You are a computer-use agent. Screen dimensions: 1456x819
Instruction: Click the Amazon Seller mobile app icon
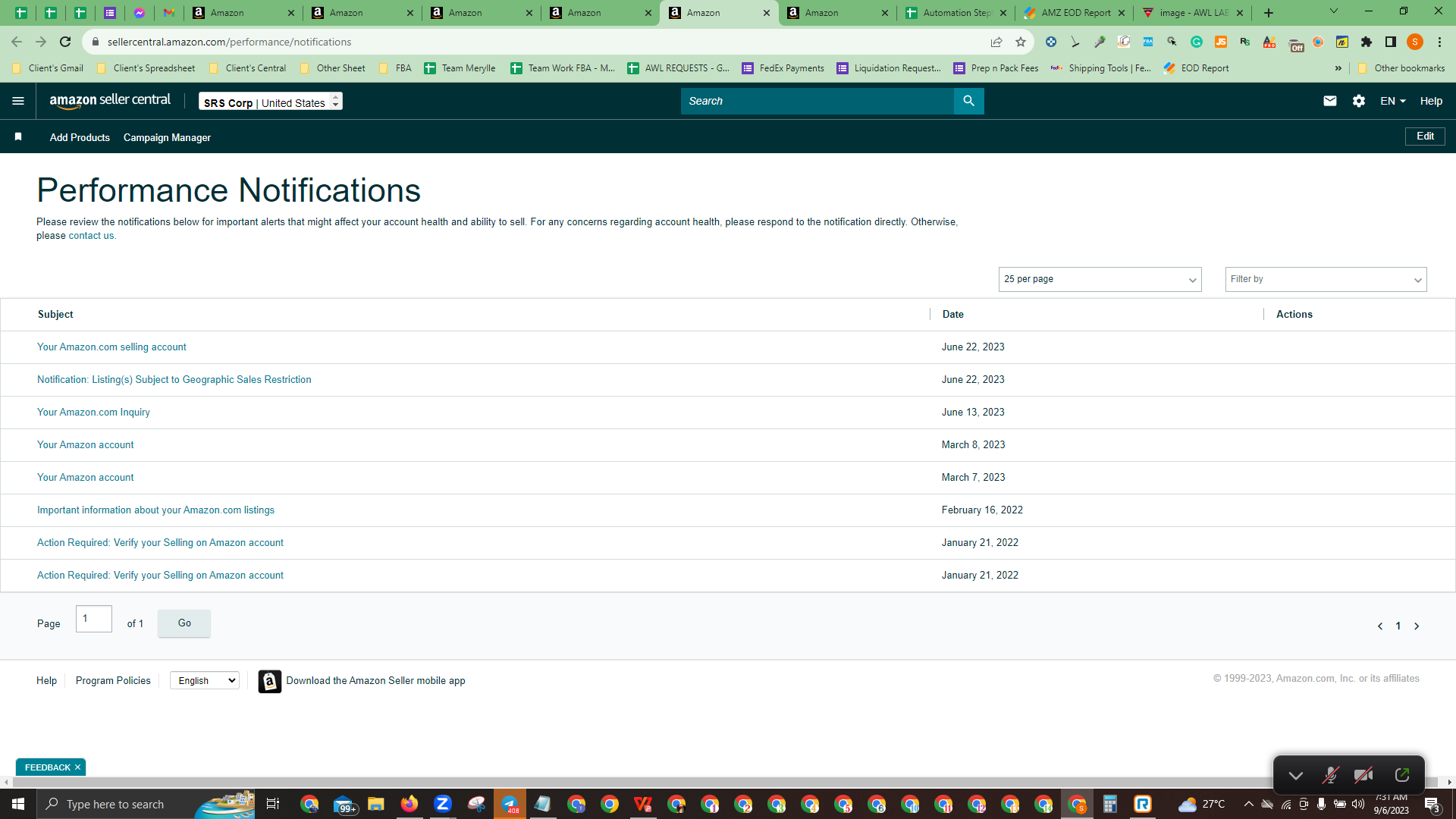(269, 681)
